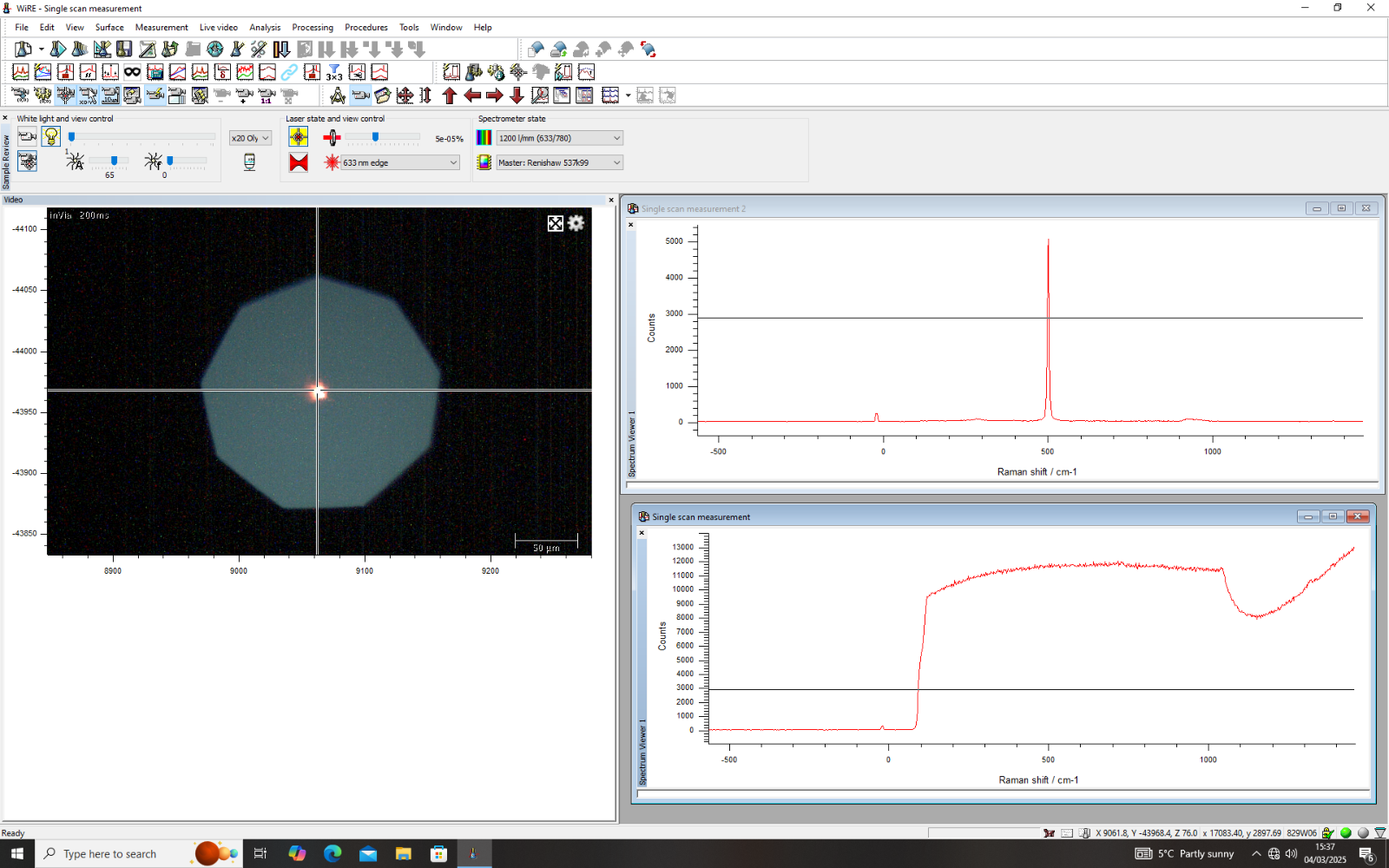Image resolution: width=1389 pixels, height=868 pixels.
Task: Open the x20 Oly objective dropdown
Action: [x=251, y=138]
